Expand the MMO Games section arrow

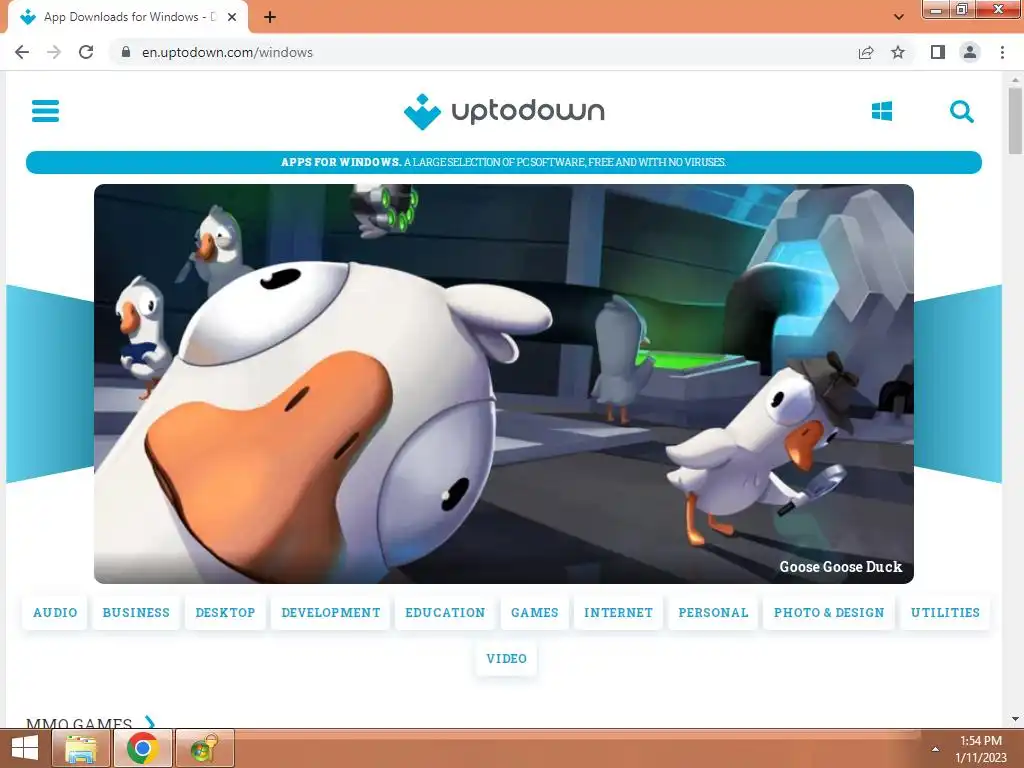(150, 722)
